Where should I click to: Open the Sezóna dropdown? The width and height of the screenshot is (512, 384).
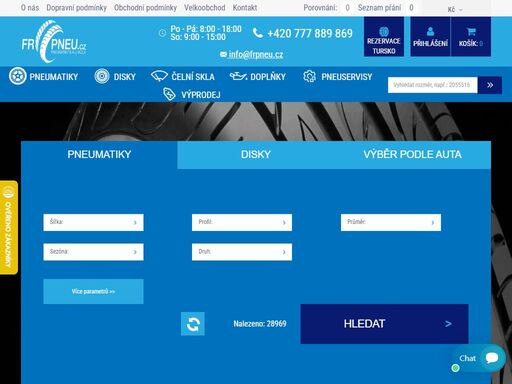pyautogui.click(x=93, y=252)
